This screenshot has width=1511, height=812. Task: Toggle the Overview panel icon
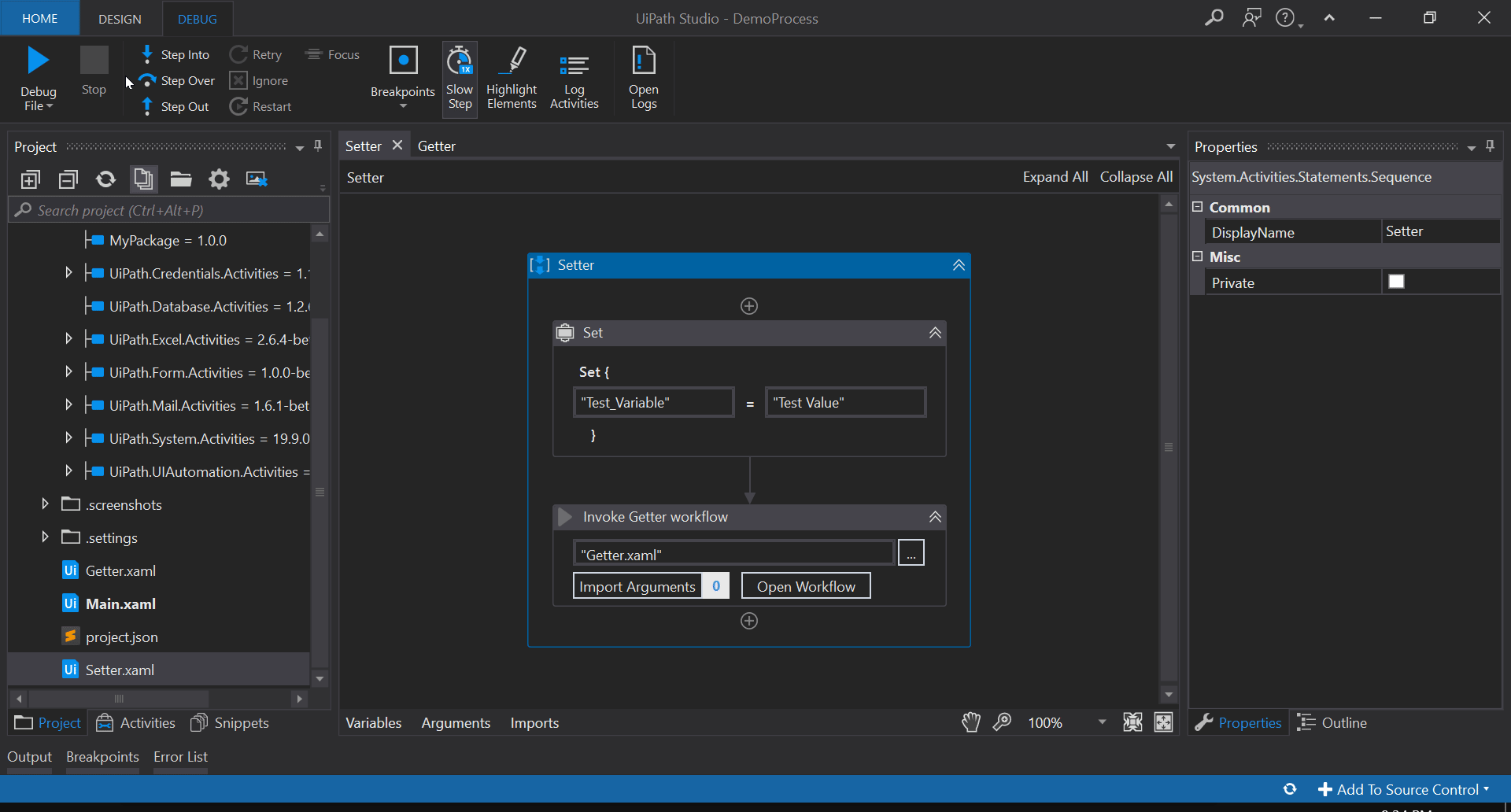coord(1163,722)
